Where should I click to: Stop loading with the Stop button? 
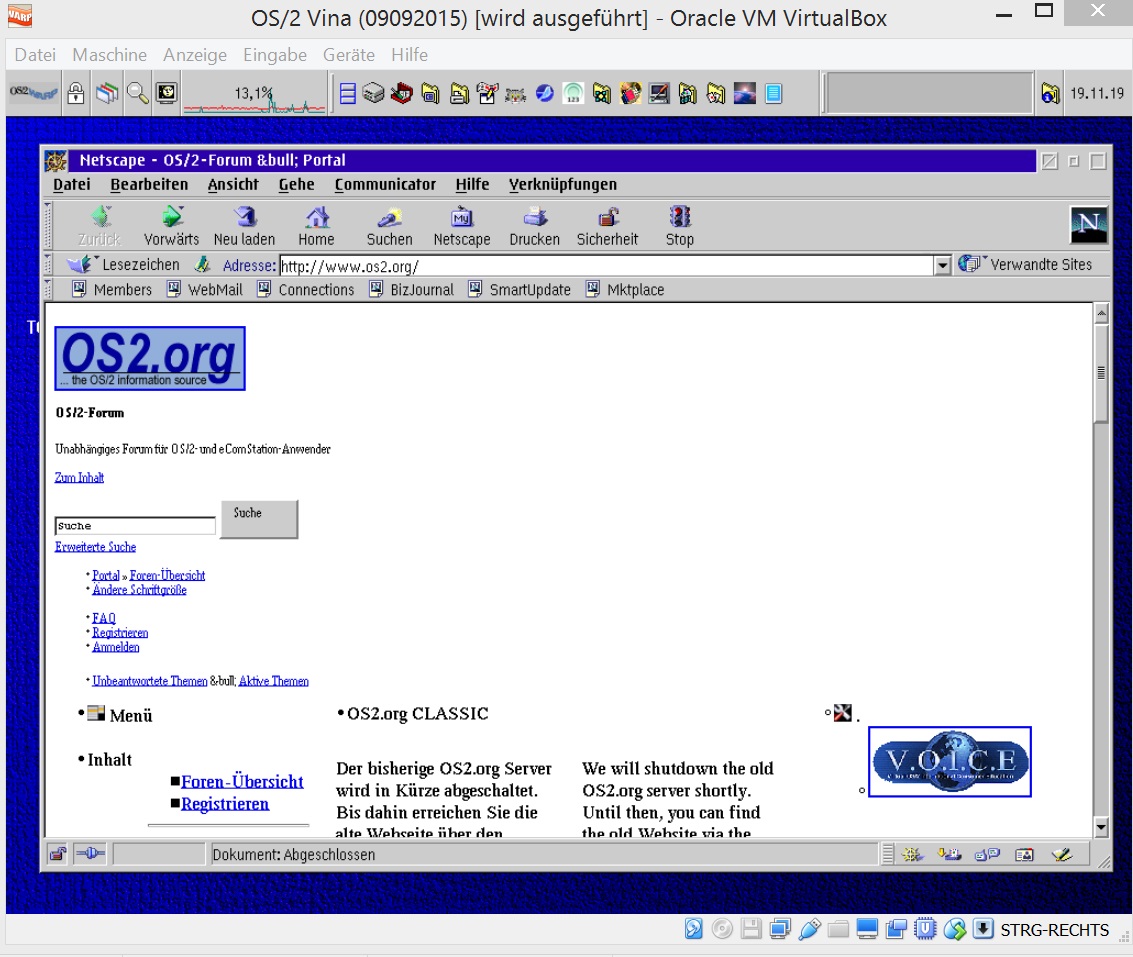(680, 226)
